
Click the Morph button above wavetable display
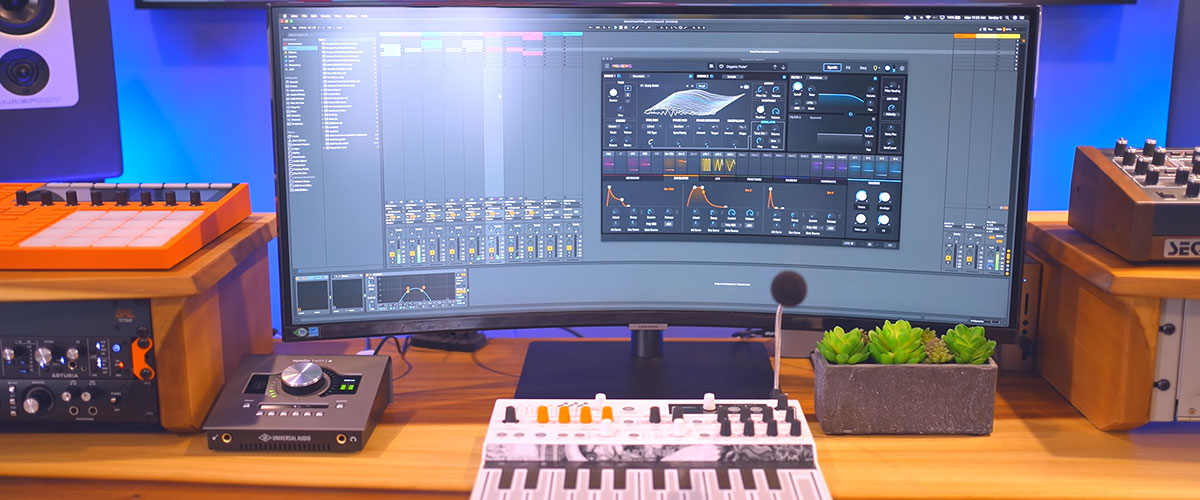702,86
